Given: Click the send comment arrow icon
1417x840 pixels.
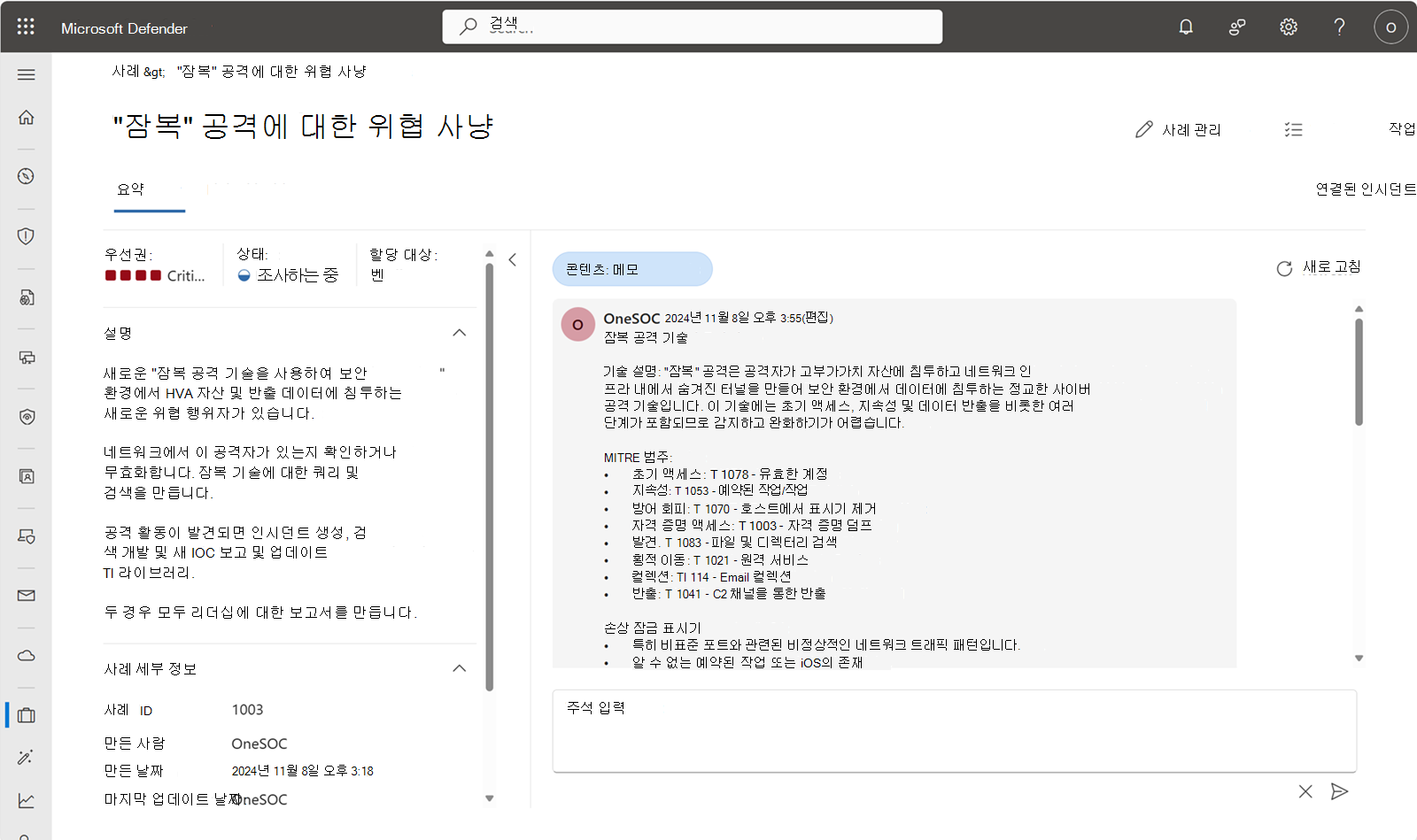Looking at the screenshot, I should point(1340,791).
